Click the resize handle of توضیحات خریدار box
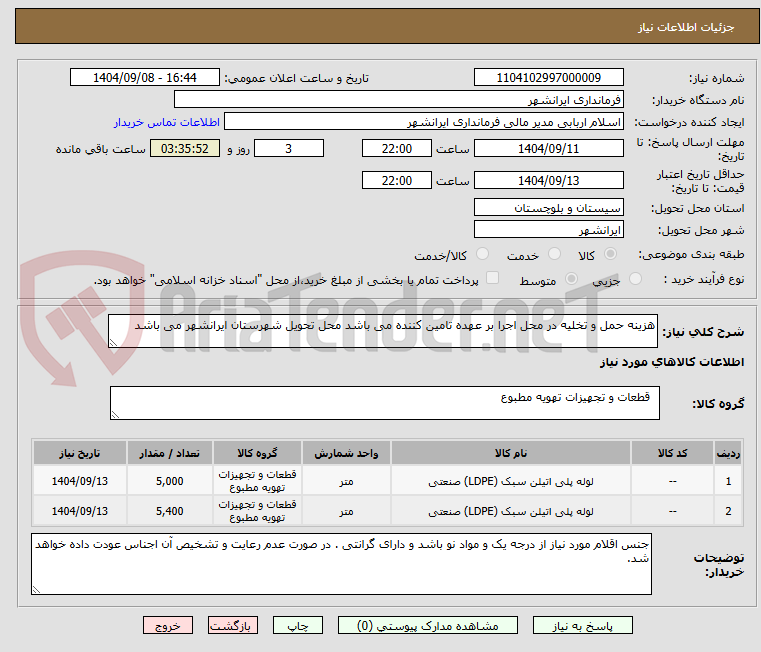 [x=36, y=589]
